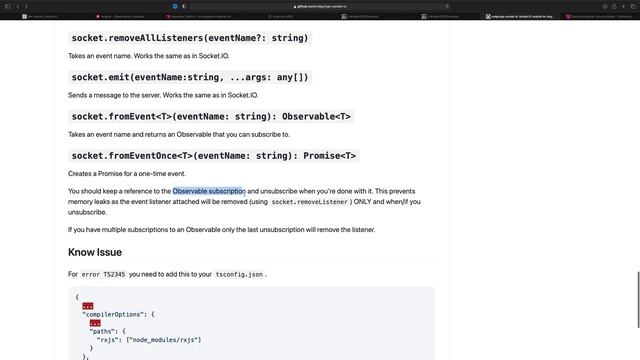Click 'Sends a message to the server' sentence

click(163, 95)
